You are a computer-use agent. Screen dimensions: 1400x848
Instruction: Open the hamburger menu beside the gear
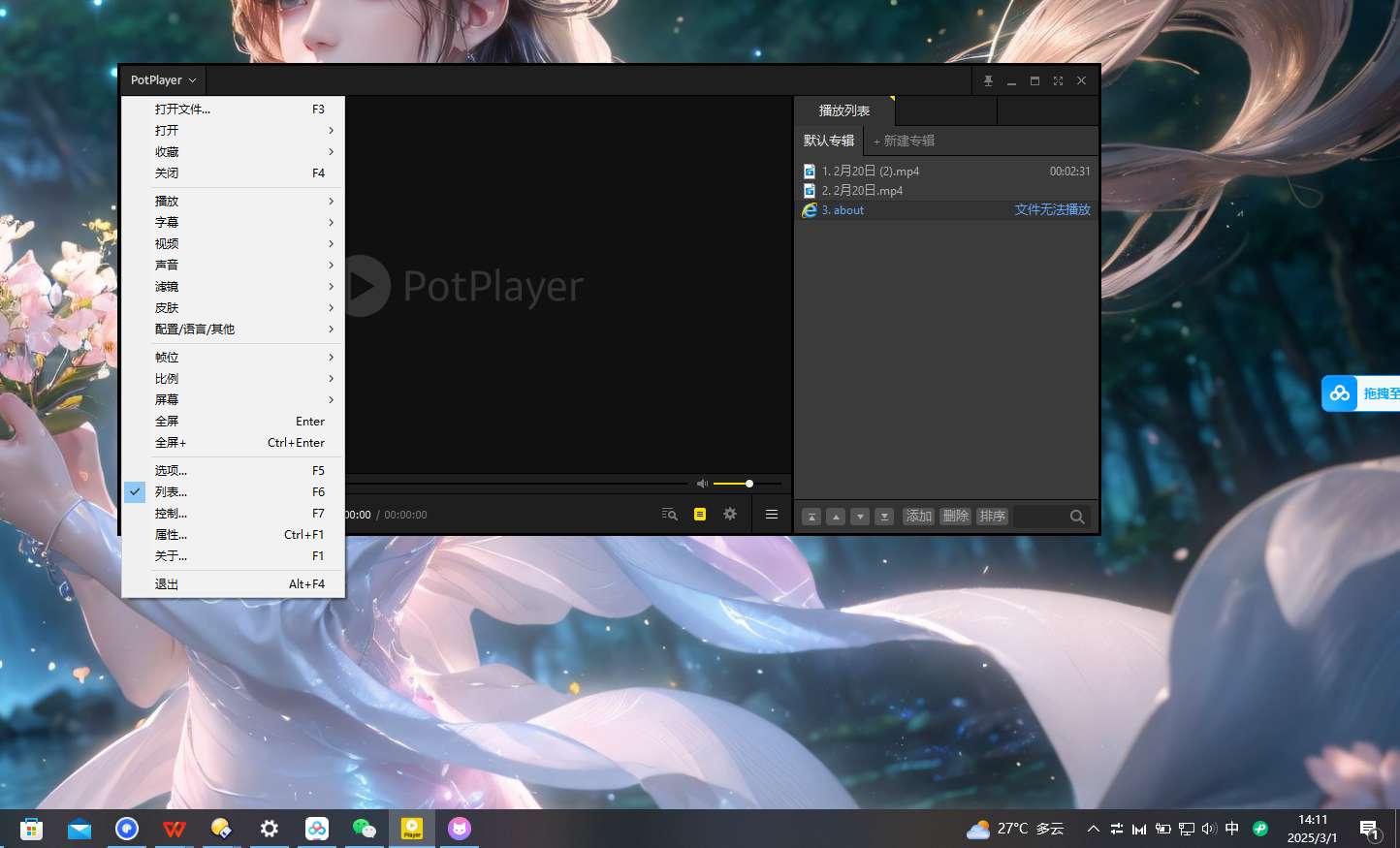tap(772, 515)
